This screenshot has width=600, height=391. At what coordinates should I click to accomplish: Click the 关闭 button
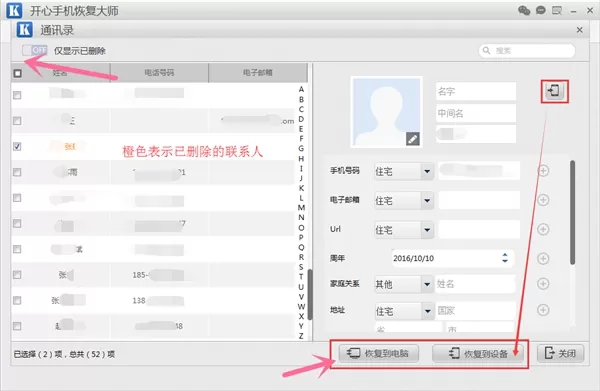pos(561,354)
